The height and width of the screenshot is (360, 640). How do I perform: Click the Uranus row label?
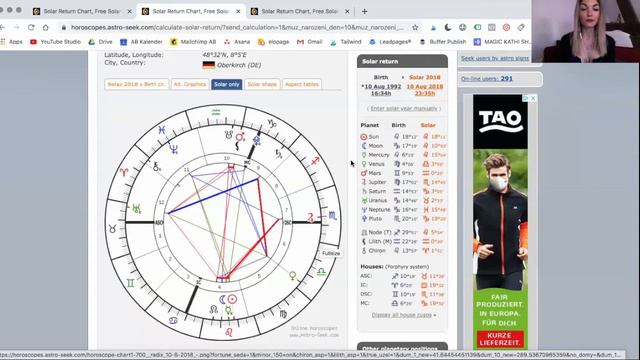(x=378, y=200)
